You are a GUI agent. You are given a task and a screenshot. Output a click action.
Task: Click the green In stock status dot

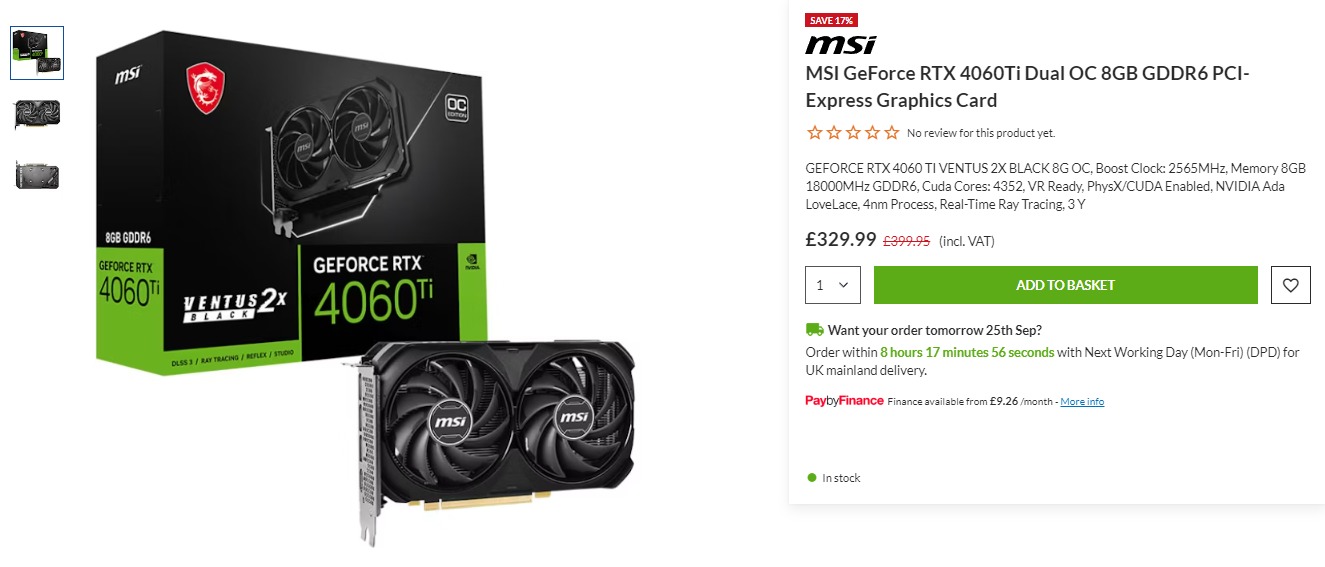812,478
